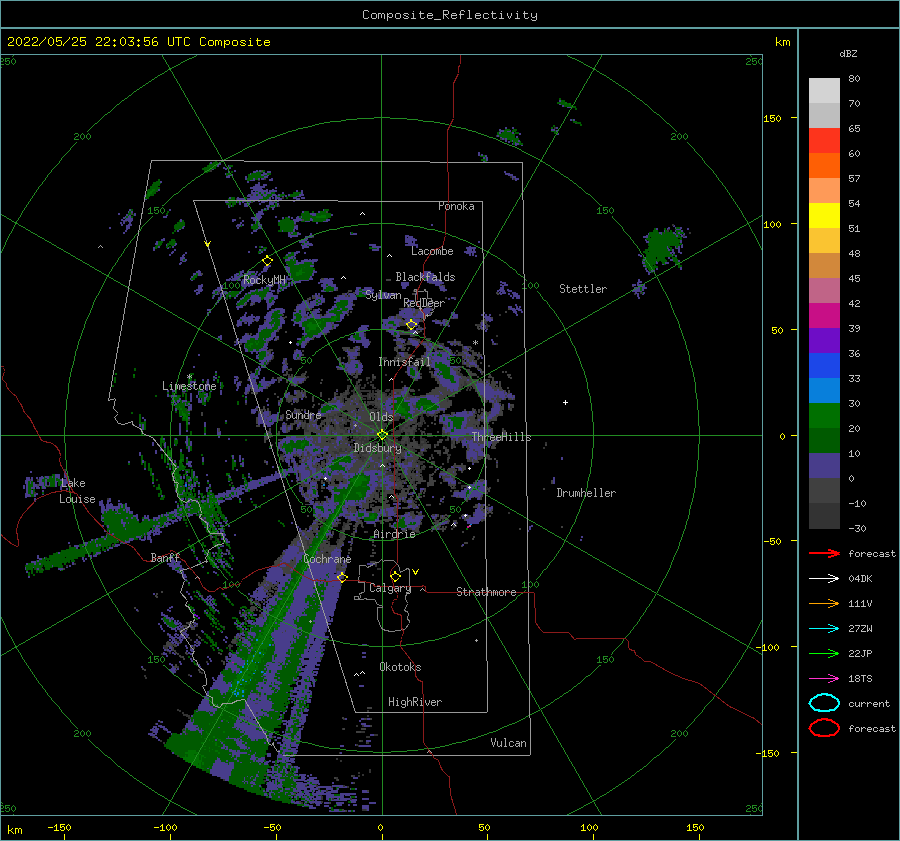Select the 33 dBZ blue color swatch
The height and width of the screenshot is (841, 900).
pyautogui.click(x=824, y=365)
